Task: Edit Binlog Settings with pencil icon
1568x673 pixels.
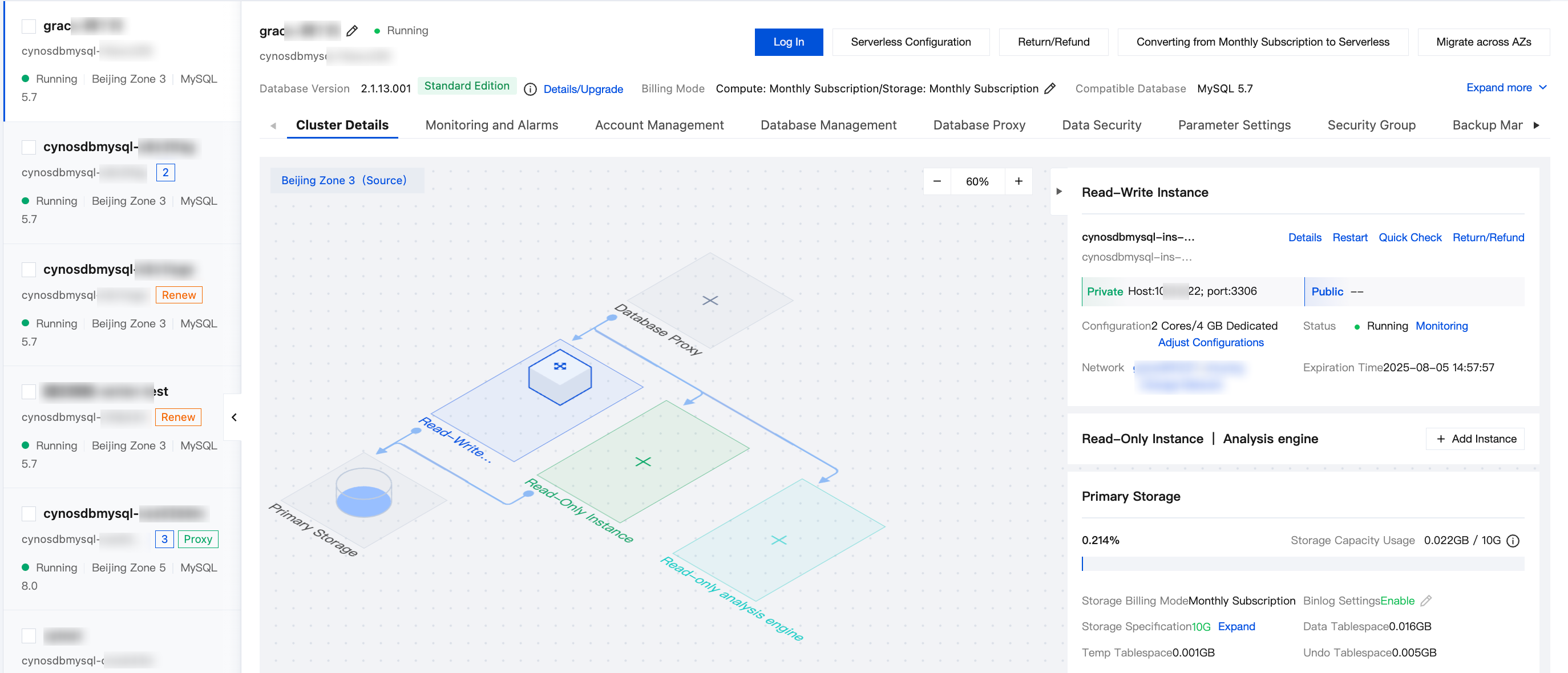Action: 1426,601
